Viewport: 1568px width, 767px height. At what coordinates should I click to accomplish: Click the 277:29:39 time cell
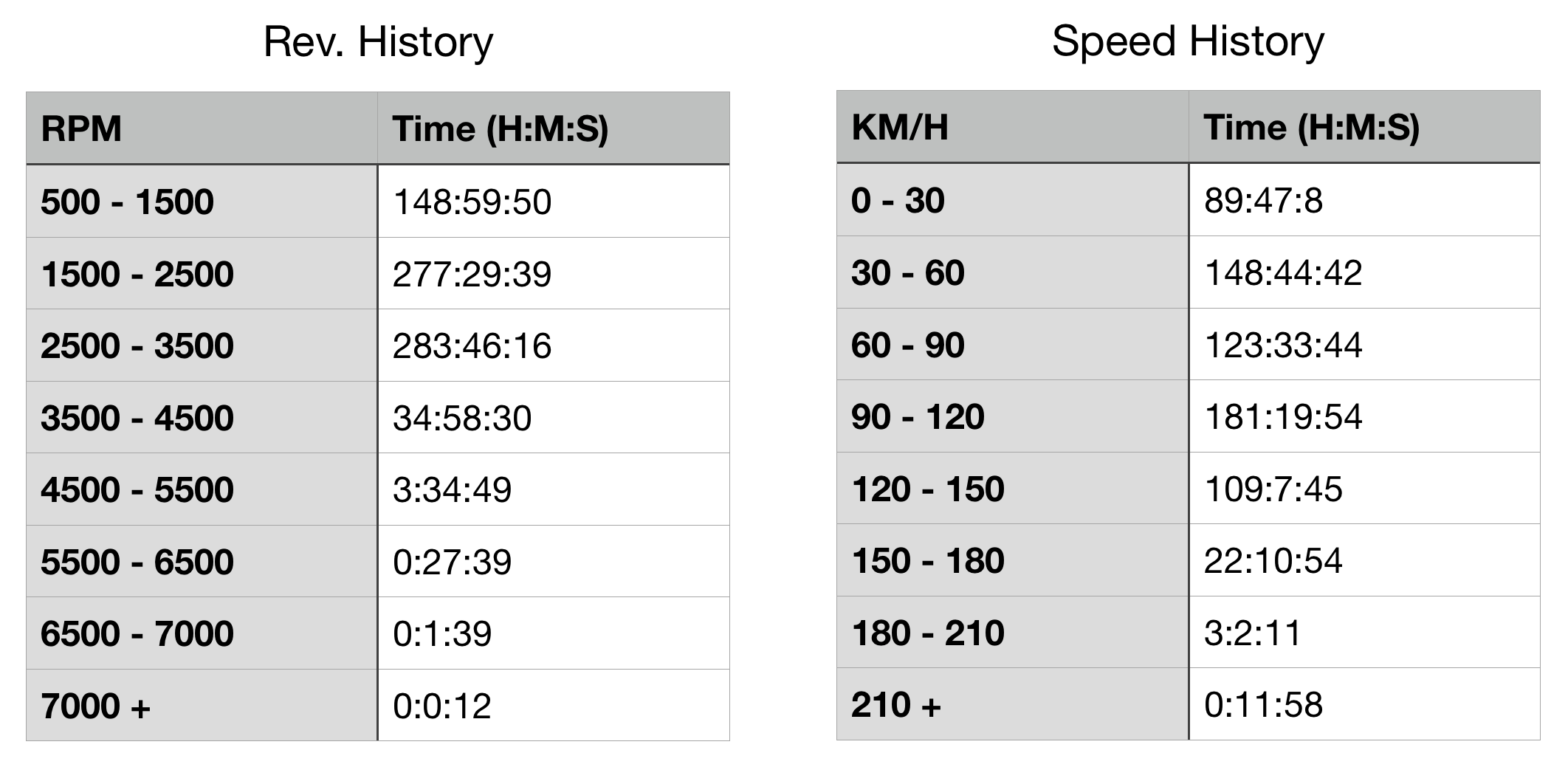coord(472,274)
